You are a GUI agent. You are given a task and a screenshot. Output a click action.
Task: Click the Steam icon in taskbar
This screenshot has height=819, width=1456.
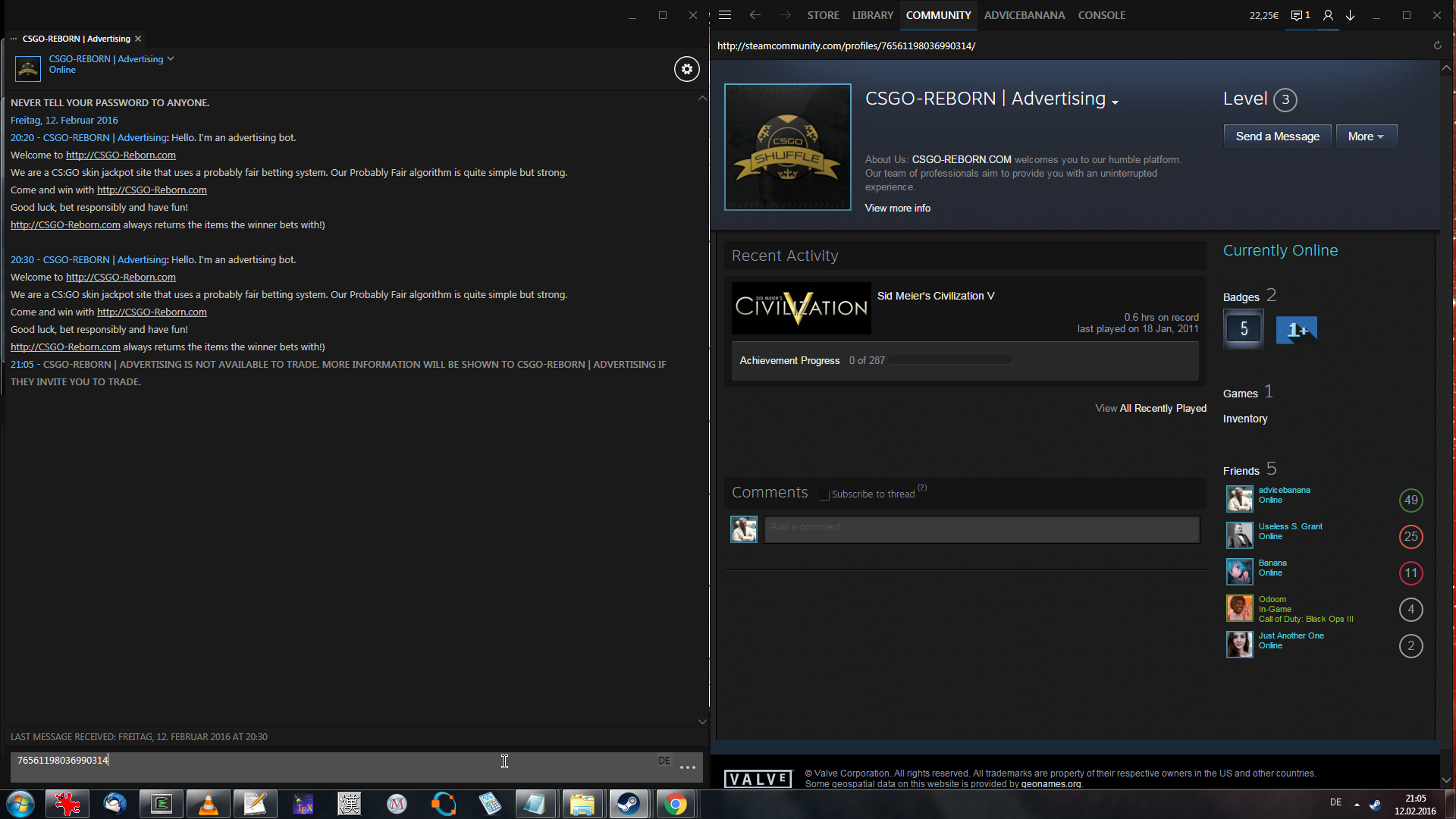(628, 804)
